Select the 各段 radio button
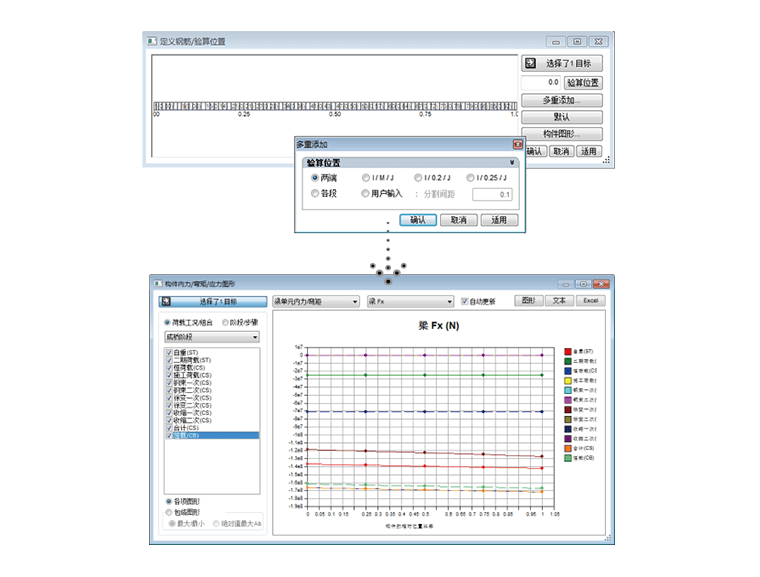 (315, 193)
